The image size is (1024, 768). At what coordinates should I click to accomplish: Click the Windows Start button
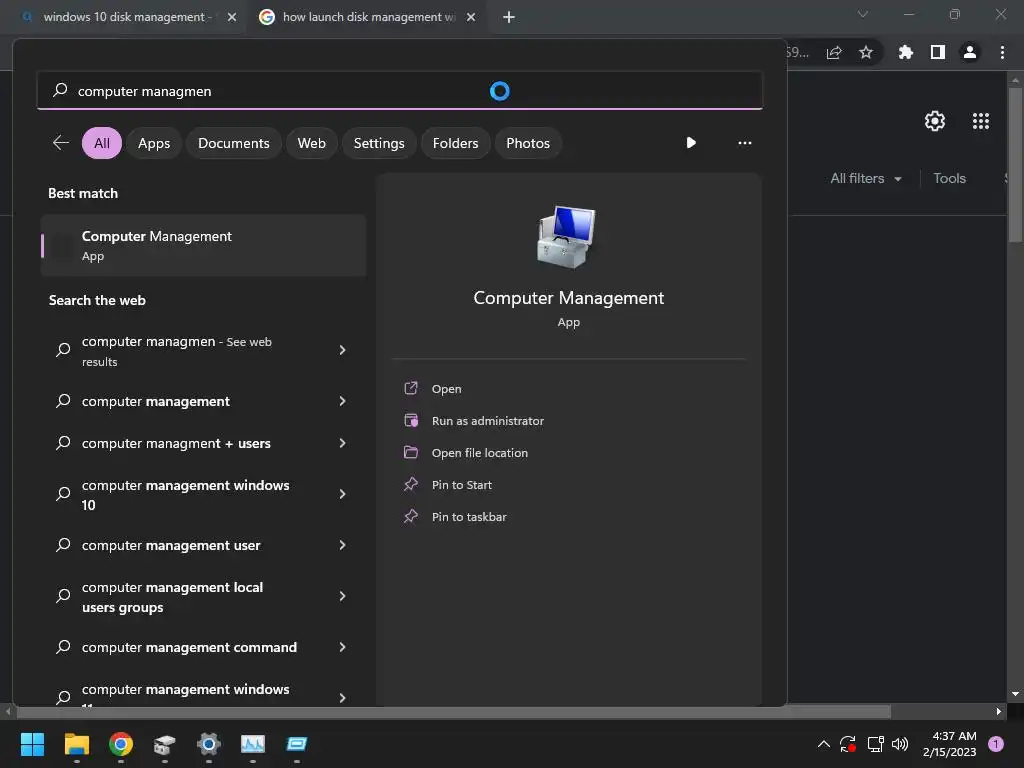click(32, 744)
